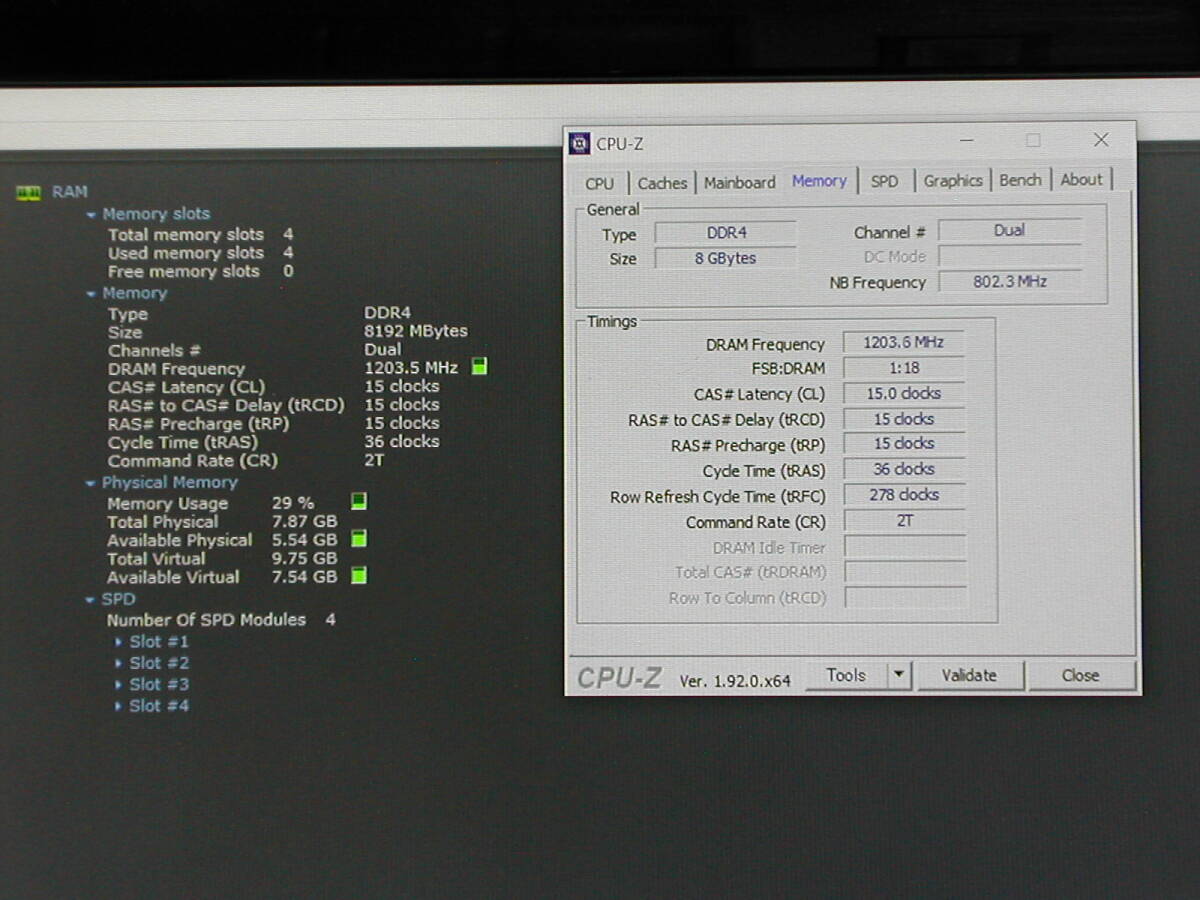
Task: Open the About tab
Action: point(1081,180)
